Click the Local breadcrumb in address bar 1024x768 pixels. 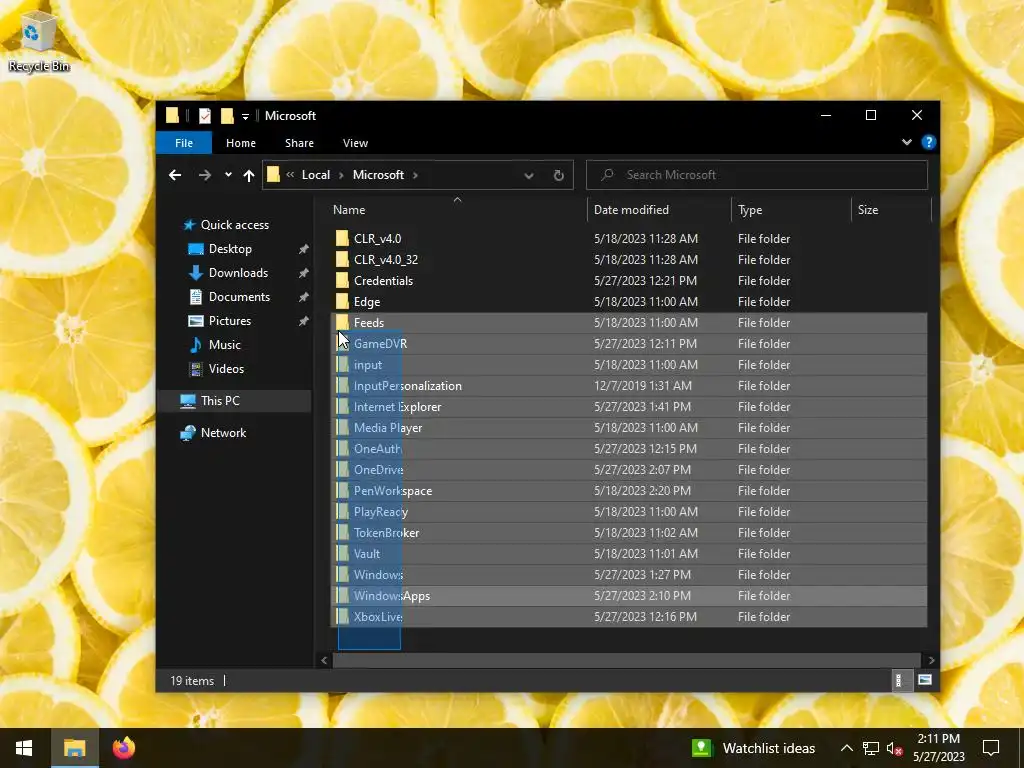point(315,174)
